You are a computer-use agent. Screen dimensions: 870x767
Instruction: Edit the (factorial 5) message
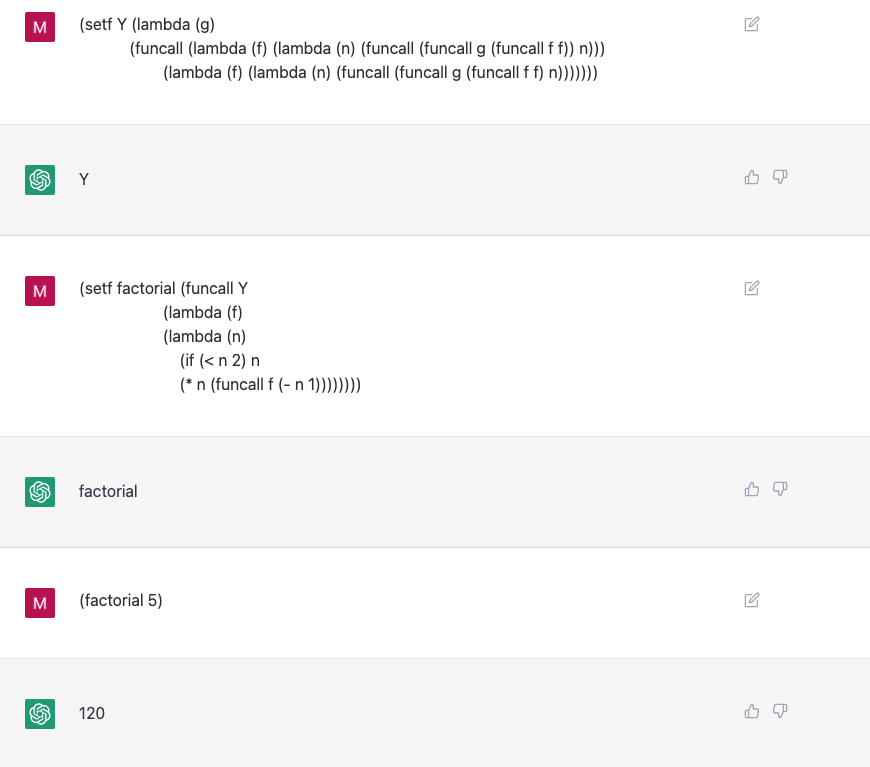[x=751, y=600]
